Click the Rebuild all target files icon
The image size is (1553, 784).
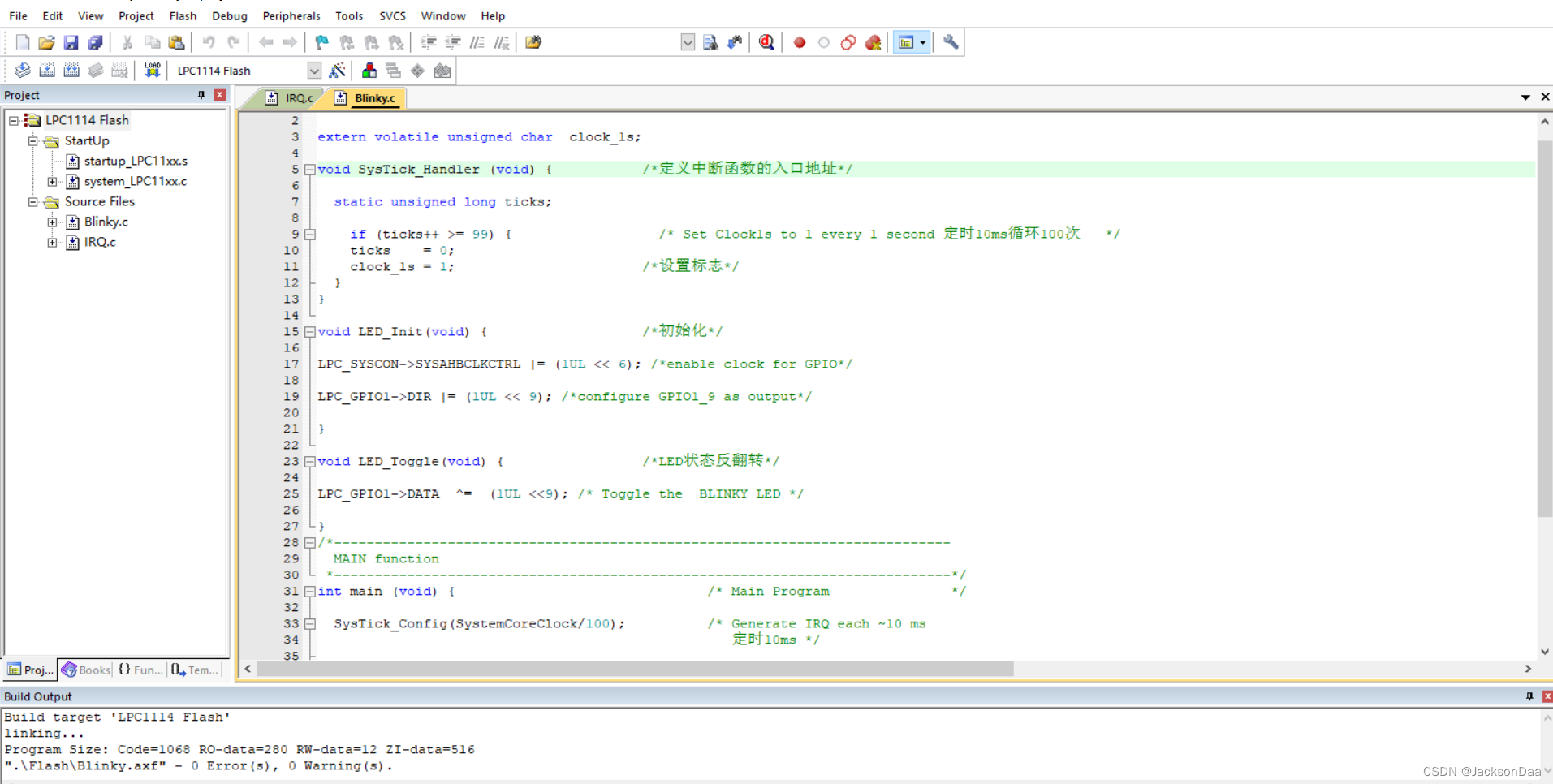click(71, 71)
